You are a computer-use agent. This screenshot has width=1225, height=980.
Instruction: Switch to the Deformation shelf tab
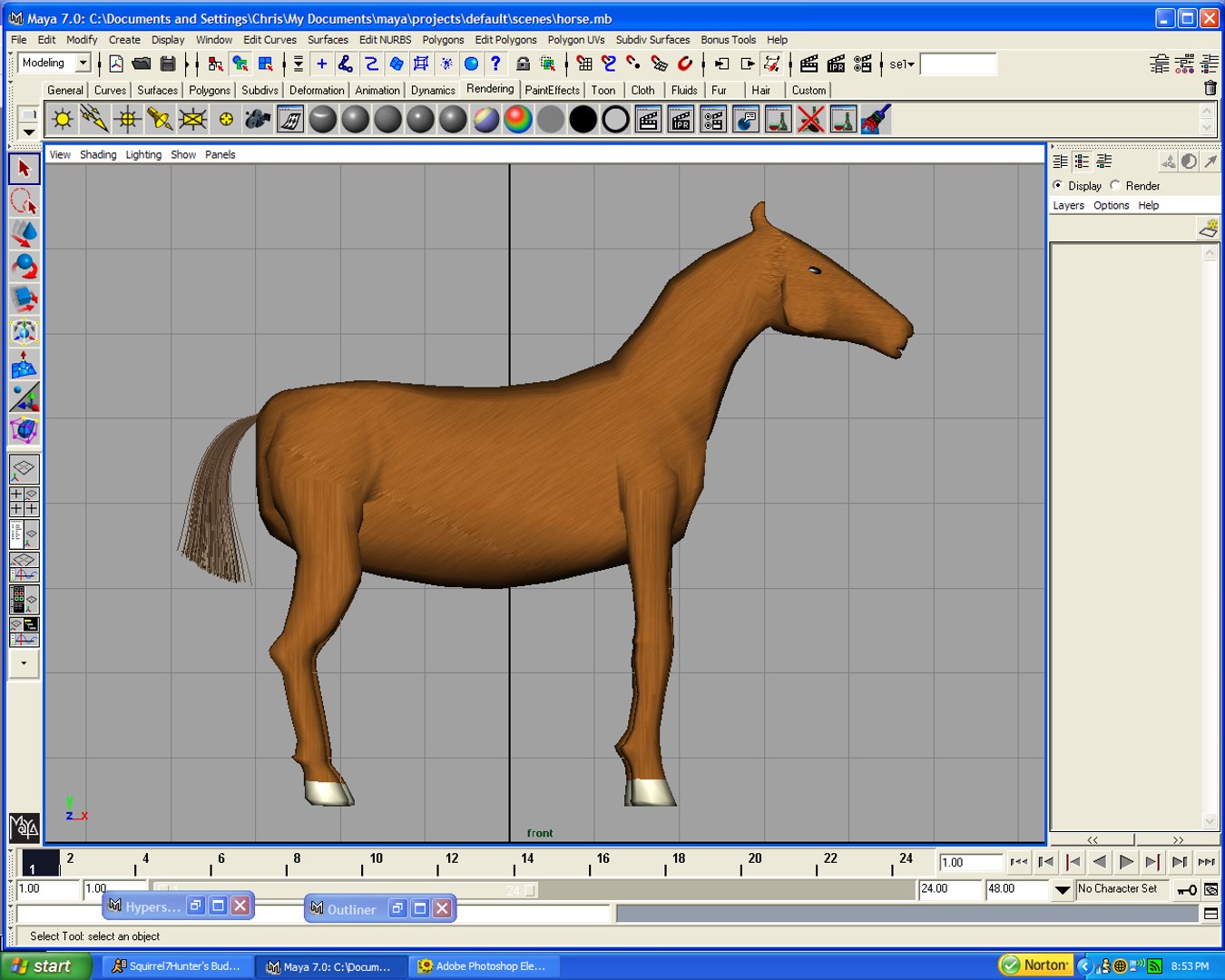pos(317,91)
